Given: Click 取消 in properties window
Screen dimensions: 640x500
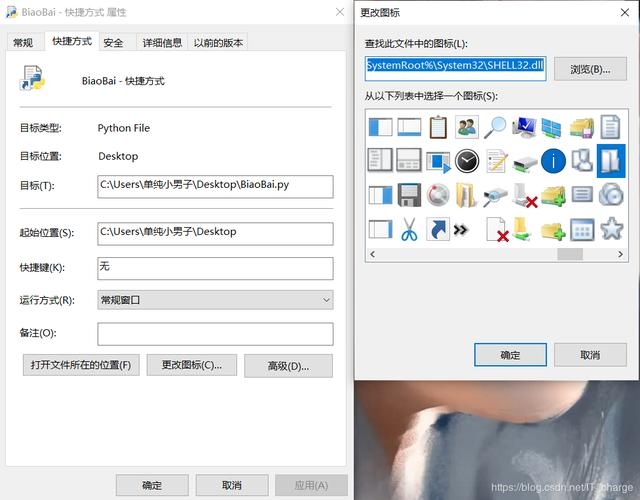Looking at the screenshot, I should click(x=232, y=485).
